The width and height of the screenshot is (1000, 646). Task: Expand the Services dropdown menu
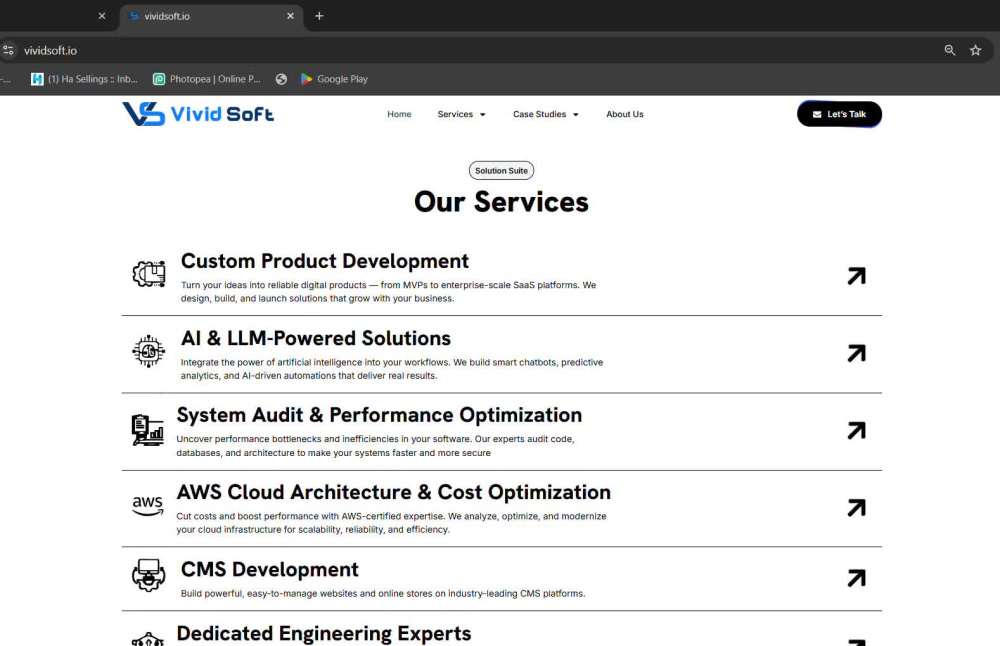(461, 114)
